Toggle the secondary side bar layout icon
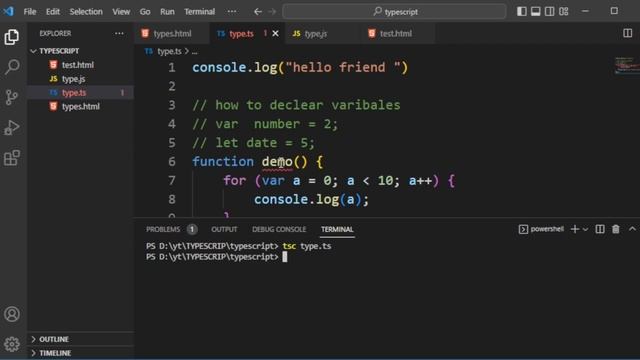The width and height of the screenshot is (640, 360). pos(549,11)
